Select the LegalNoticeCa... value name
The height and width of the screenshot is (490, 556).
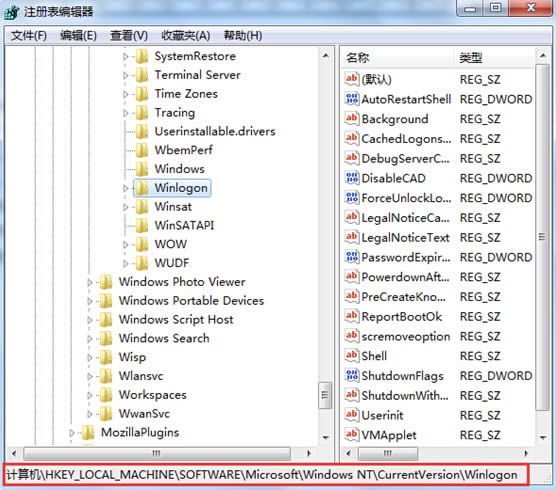405,218
